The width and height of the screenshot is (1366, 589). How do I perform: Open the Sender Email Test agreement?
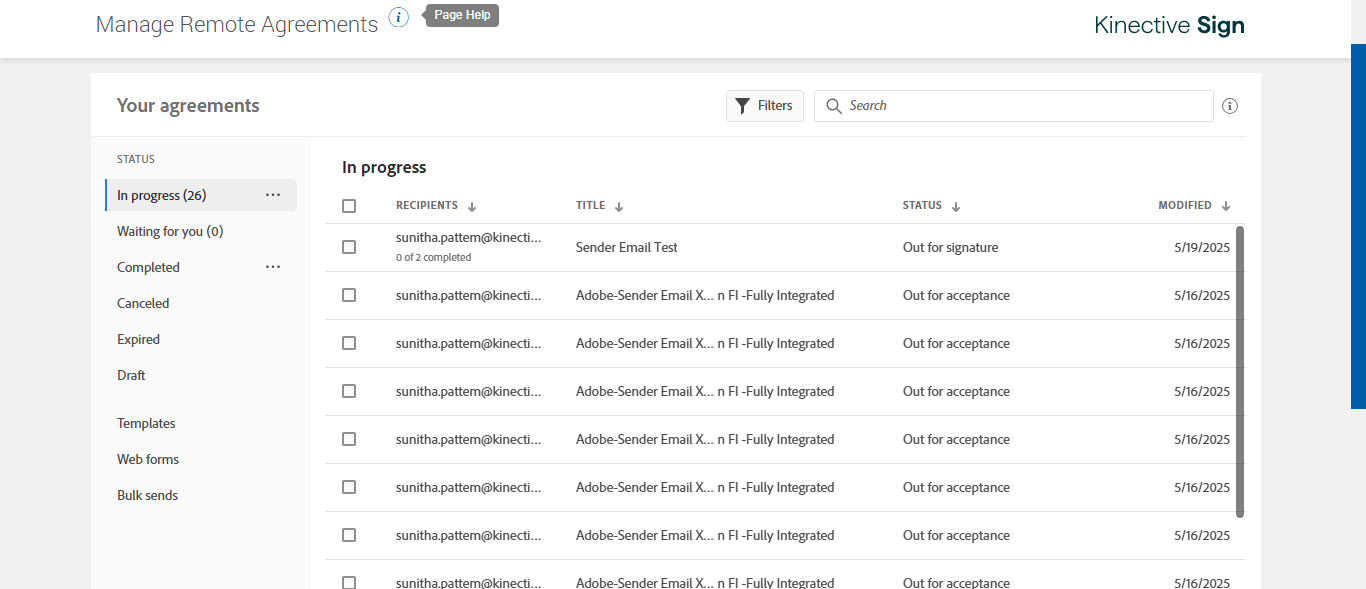tap(627, 247)
